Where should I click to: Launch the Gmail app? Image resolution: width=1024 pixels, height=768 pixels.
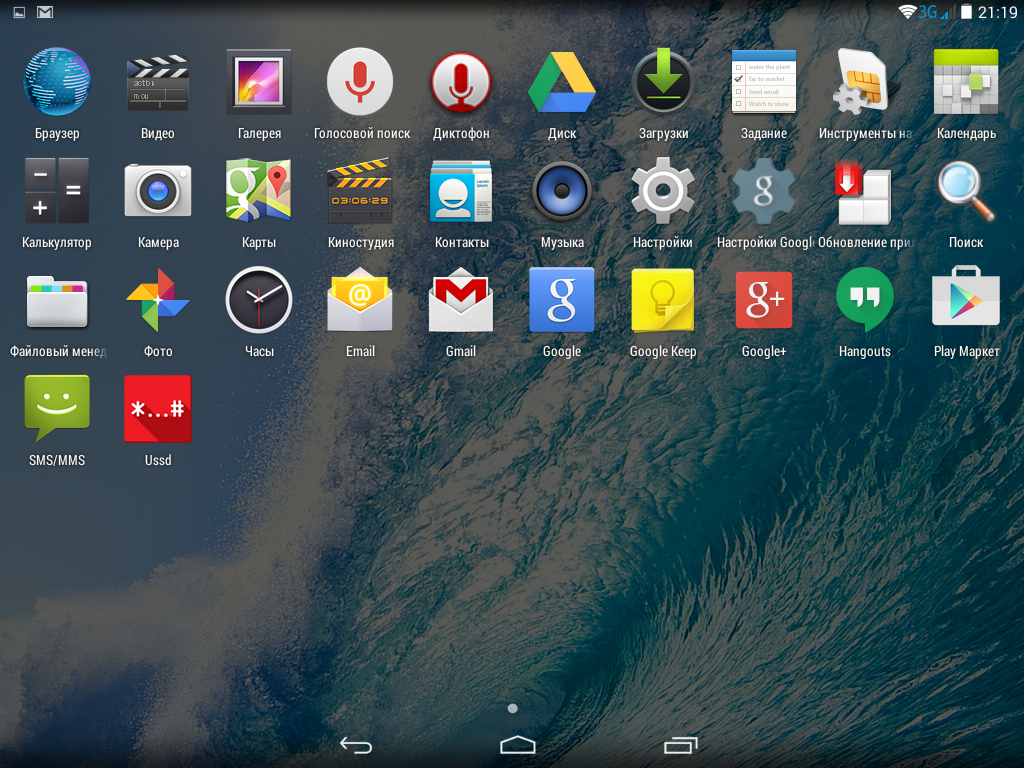point(461,300)
